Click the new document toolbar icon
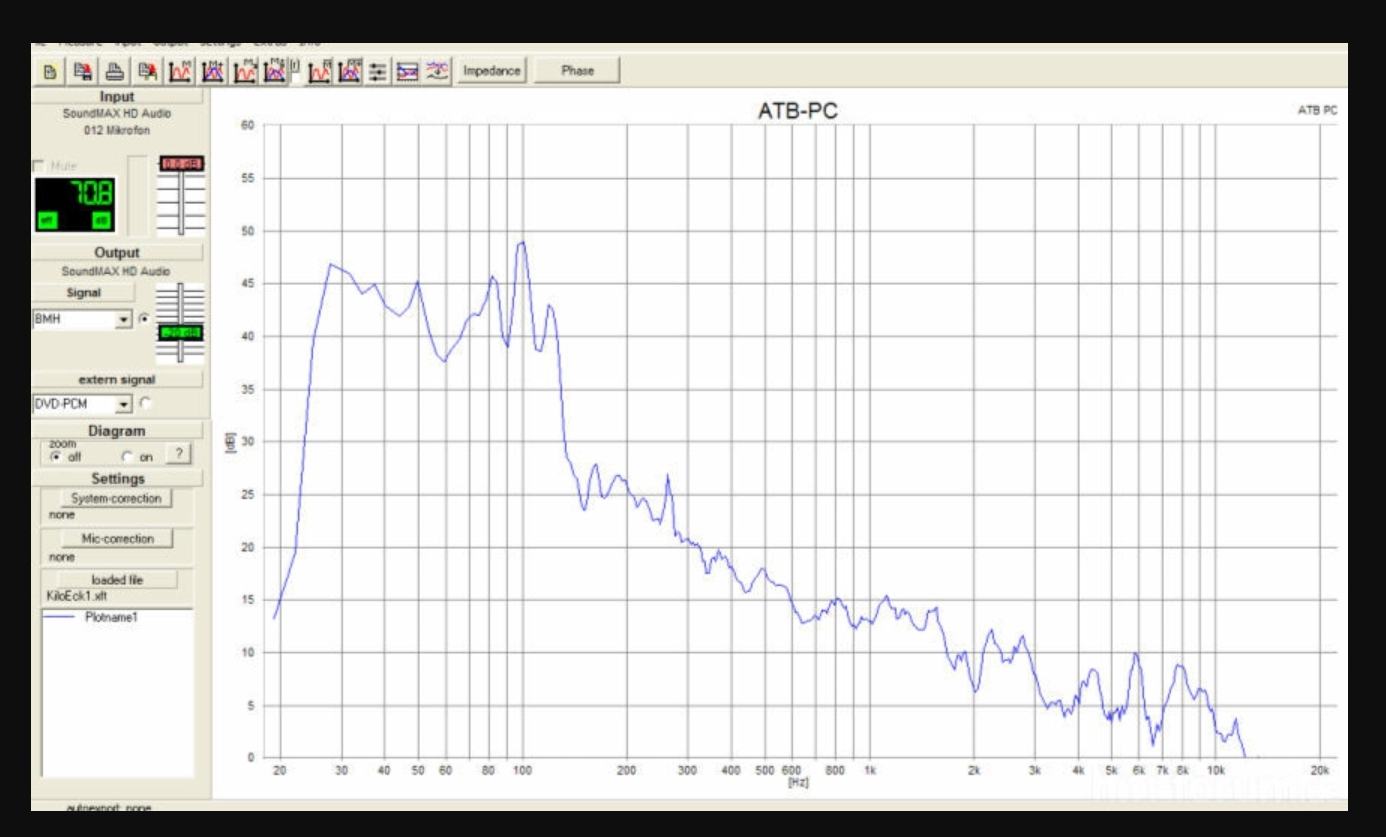Screen dimensions: 1386x837 tap(48, 71)
